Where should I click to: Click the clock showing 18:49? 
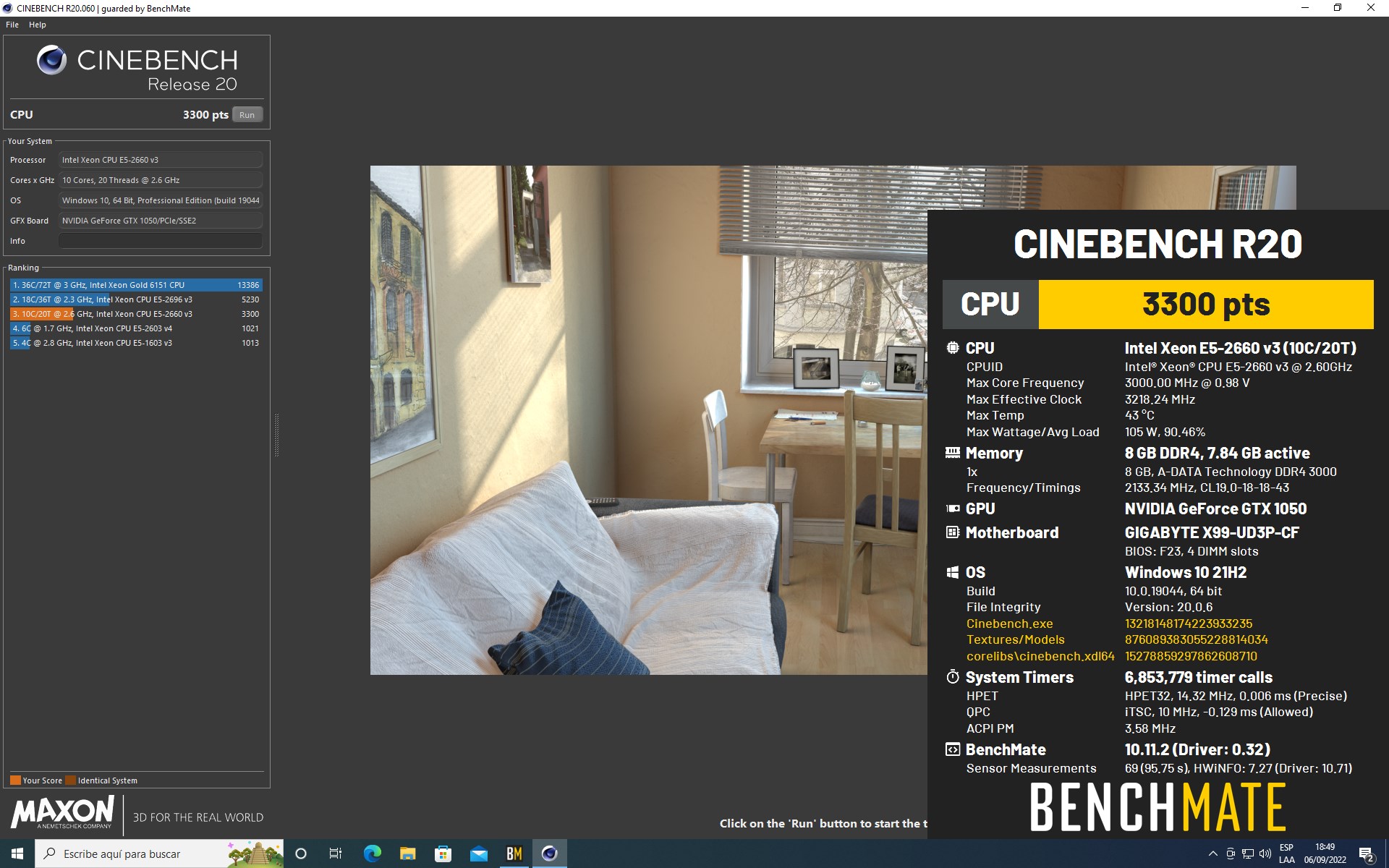point(1325,854)
